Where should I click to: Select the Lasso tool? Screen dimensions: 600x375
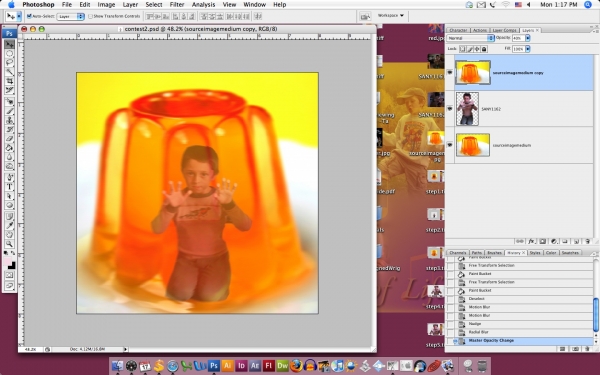tap(10, 62)
